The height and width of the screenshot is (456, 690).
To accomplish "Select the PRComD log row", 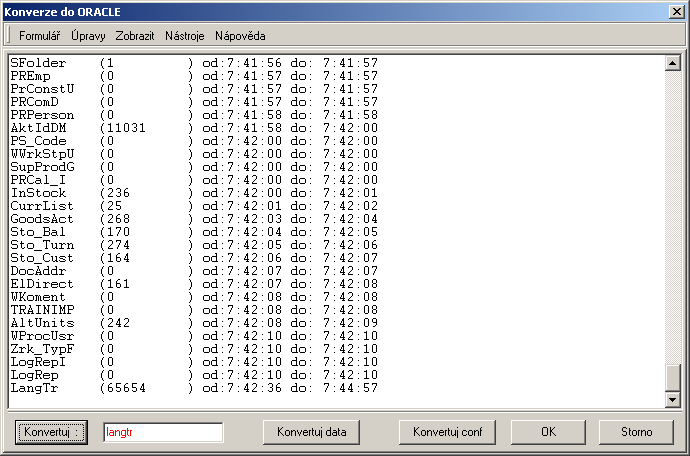I will pyautogui.click(x=194, y=102).
